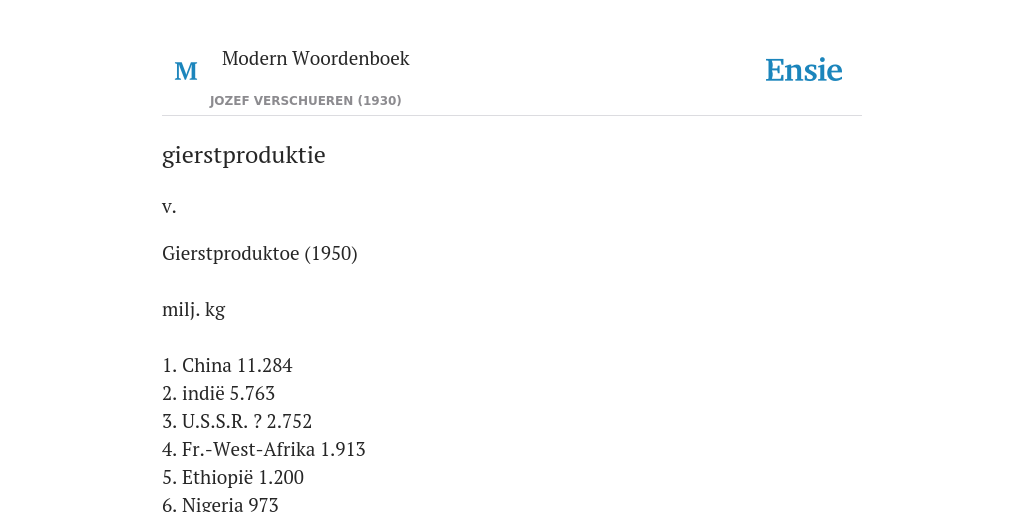Select the author Jozef Verschueren (1930) text
Screen dimensions: 1024x512
(x=306, y=101)
